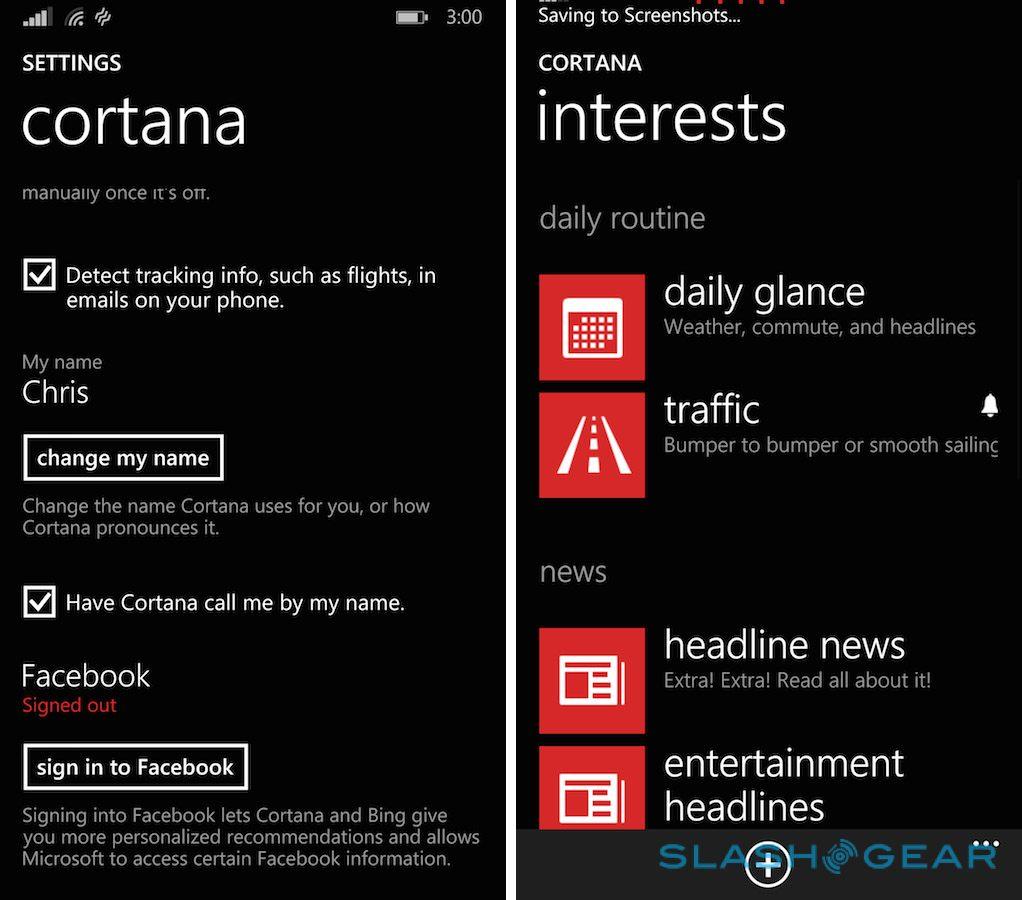Tap 'Extra! Extra! Read all about it!' subtitle
Image resolution: width=1022 pixels, height=900 pixels.
(x=797, y=680)
